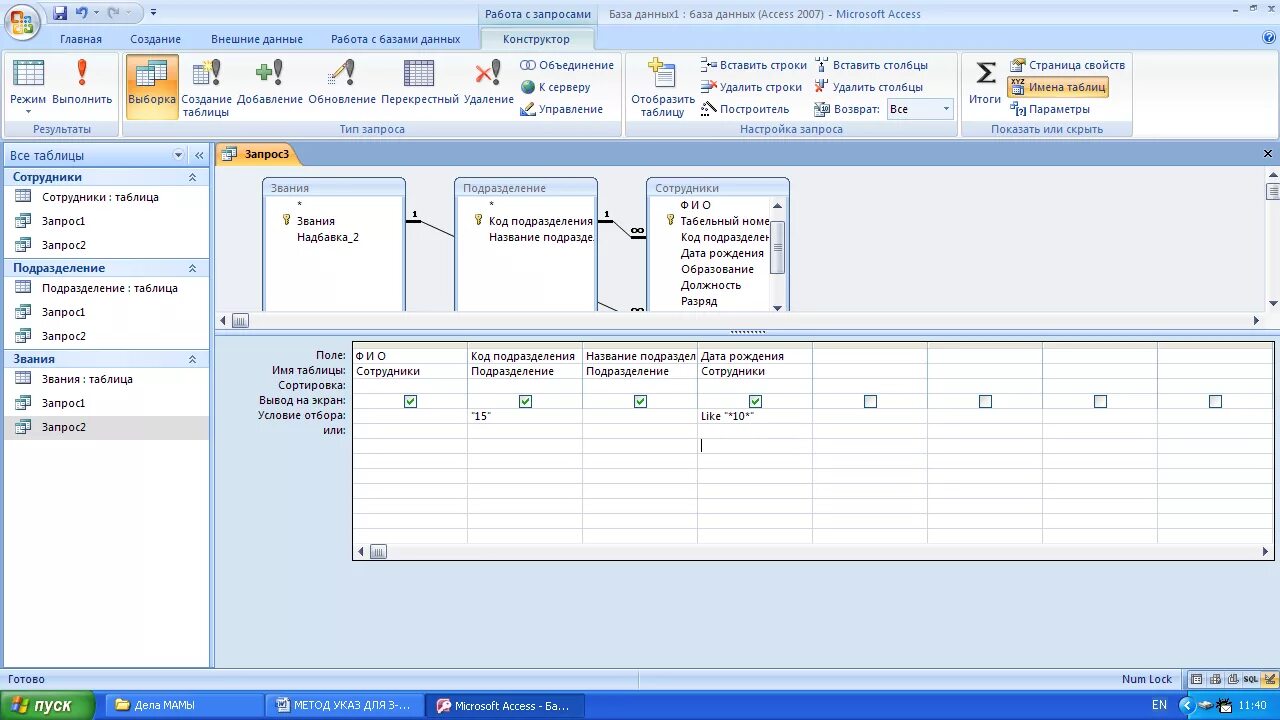Open the help question mark icon
This screenshot has width=1280, height=720.
coord(1268,39)
